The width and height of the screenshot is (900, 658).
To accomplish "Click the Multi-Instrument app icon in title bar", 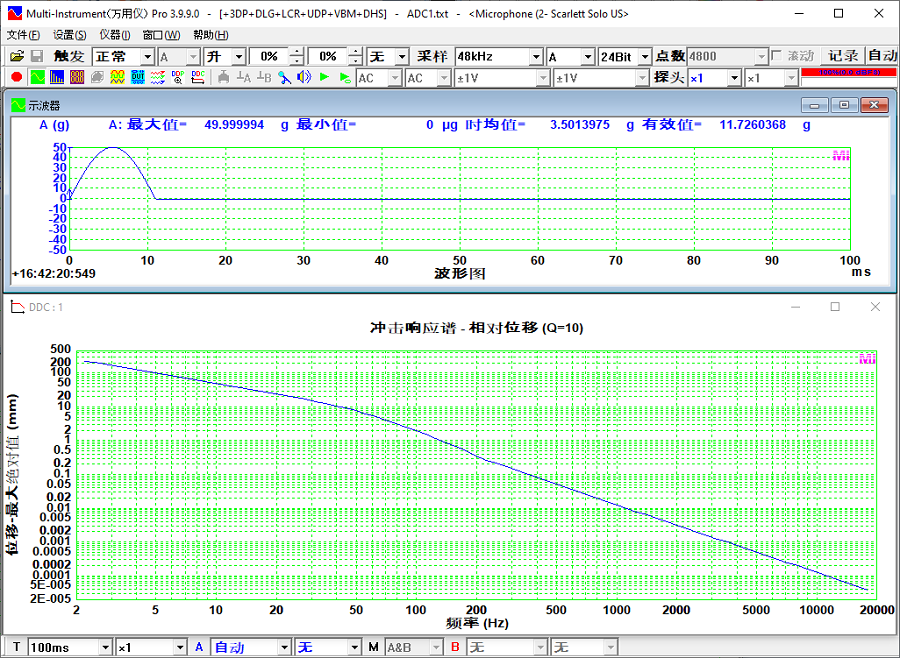I will pos(15,13).
